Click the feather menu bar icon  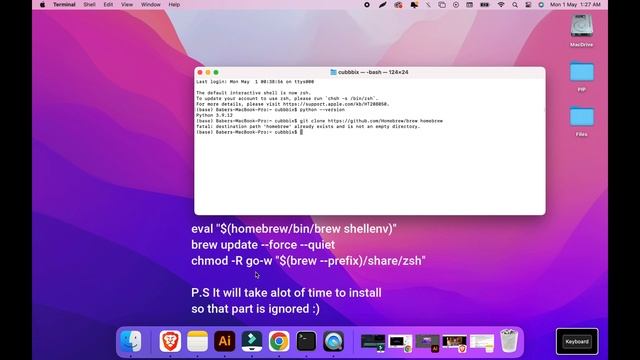tap(382, 5)
